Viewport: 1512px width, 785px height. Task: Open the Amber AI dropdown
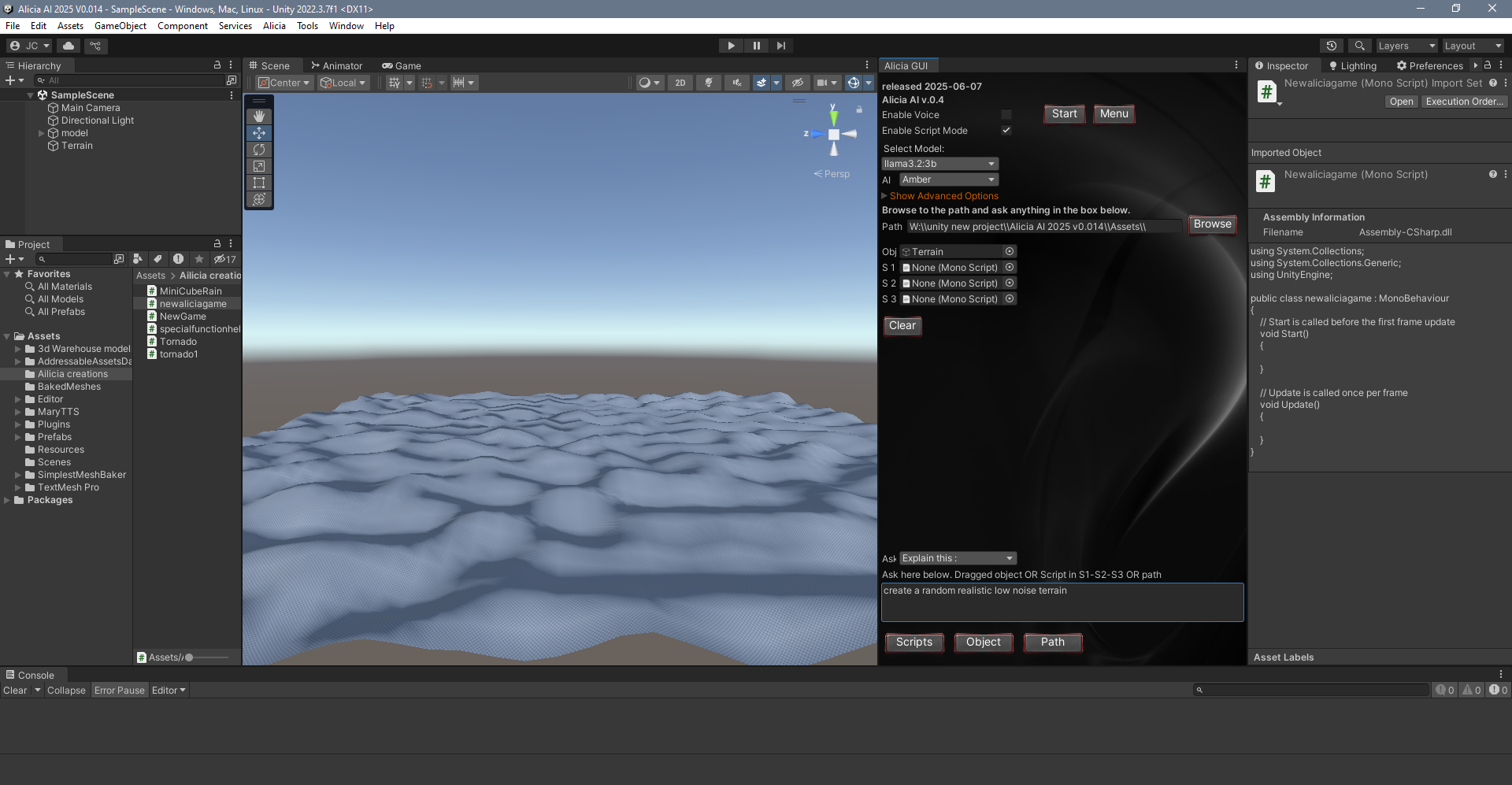pos(949,180)
